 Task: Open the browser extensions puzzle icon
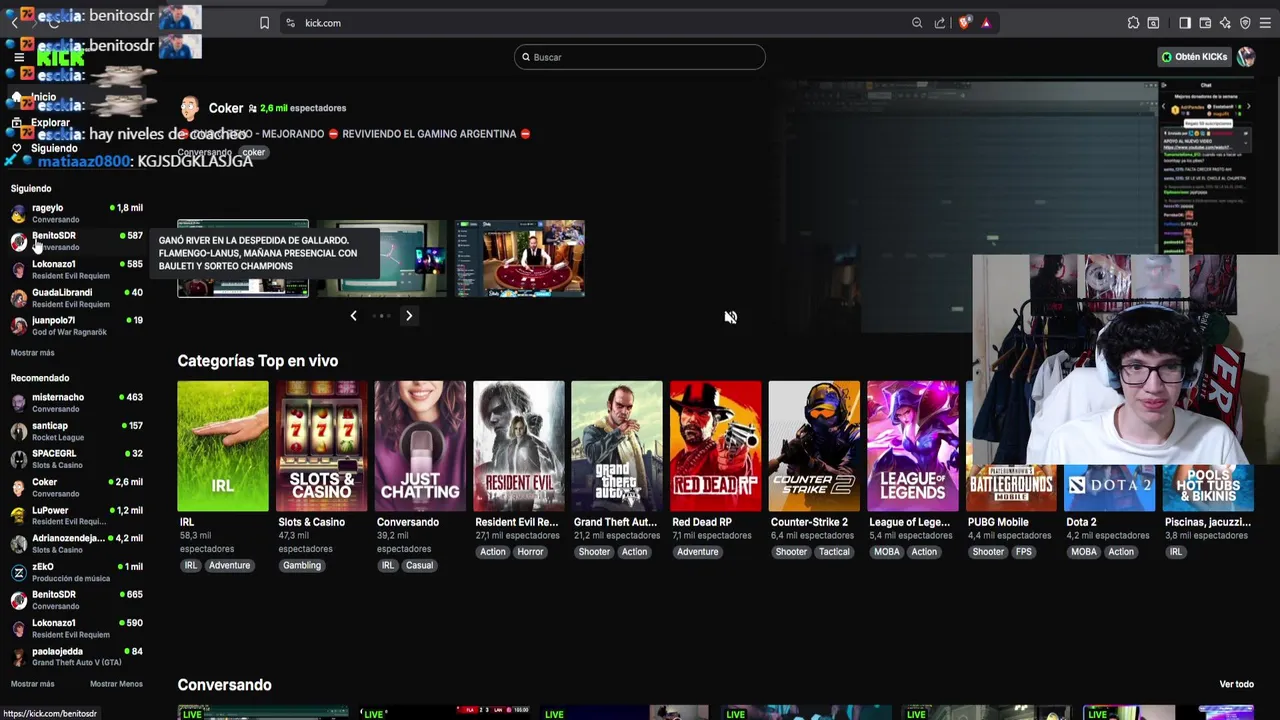1133,23
